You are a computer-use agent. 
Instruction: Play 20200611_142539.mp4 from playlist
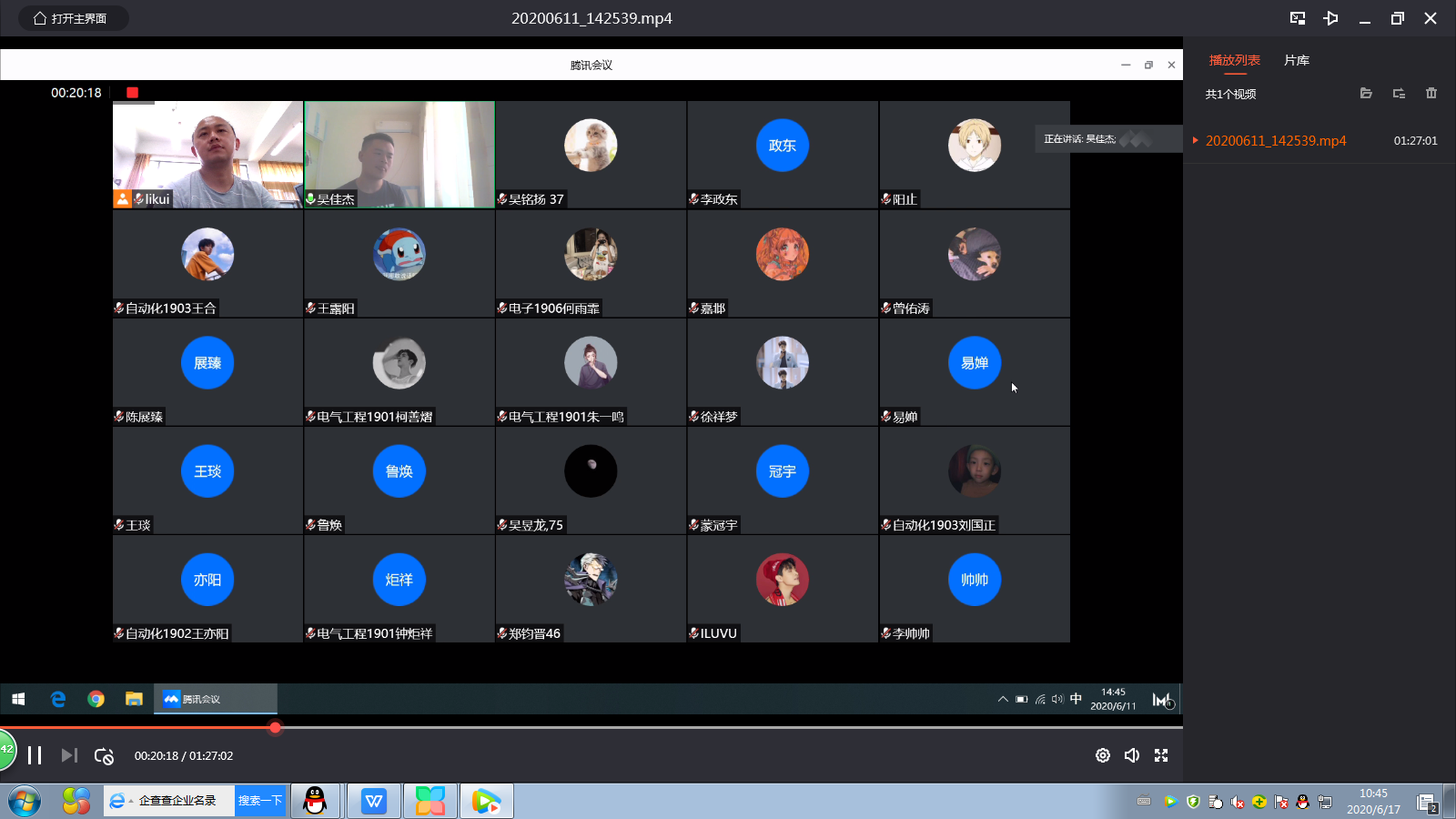coord(1275,141)
